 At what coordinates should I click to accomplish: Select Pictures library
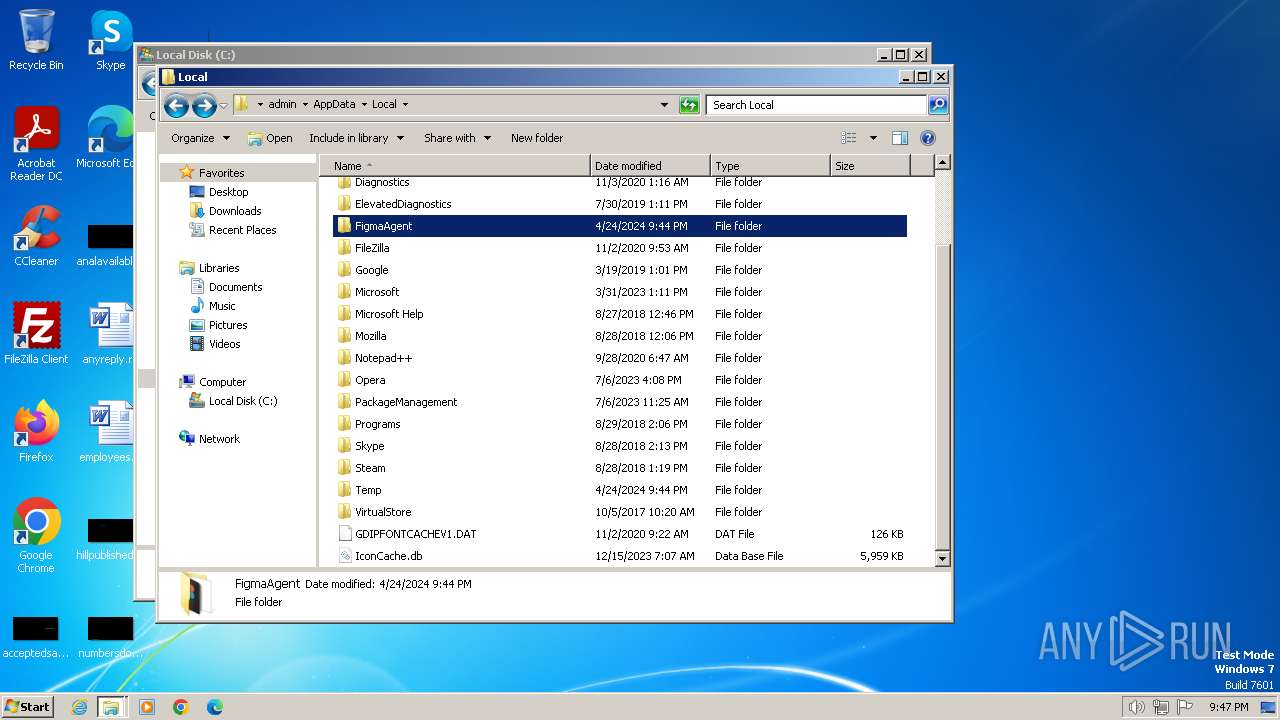(x=228, y=325)
